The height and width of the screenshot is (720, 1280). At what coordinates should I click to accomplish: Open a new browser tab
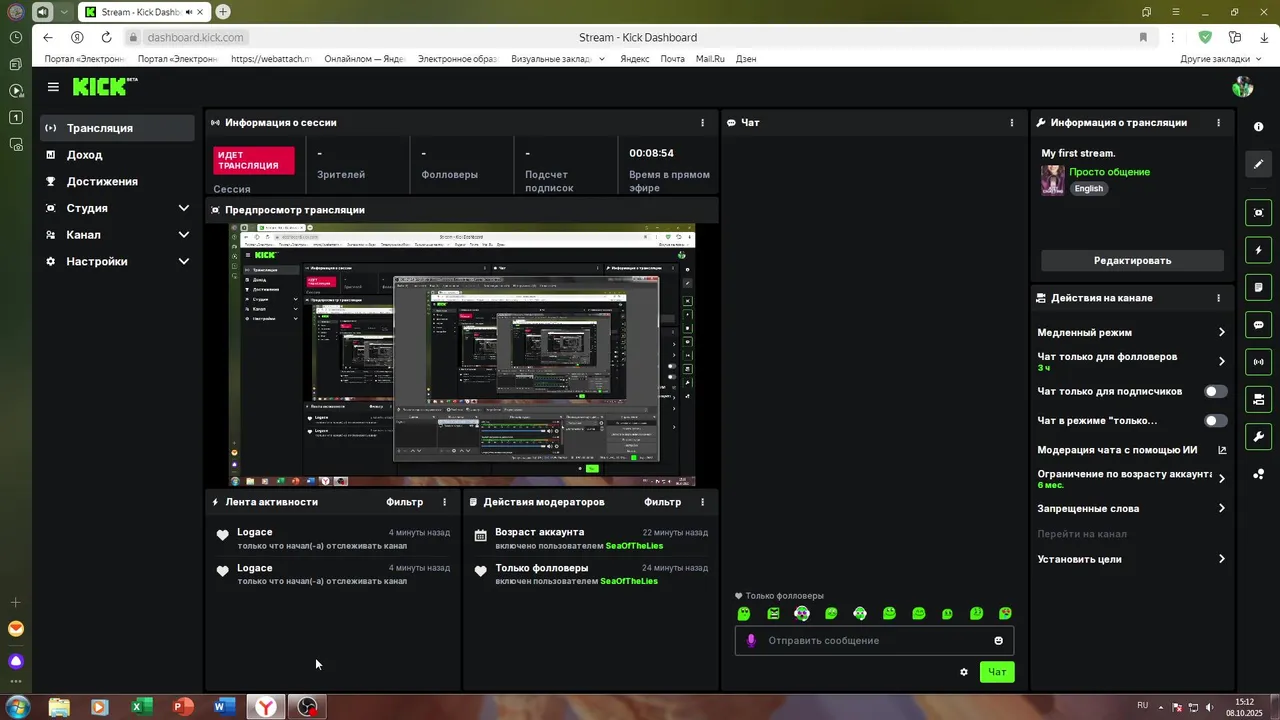point(223,12)
